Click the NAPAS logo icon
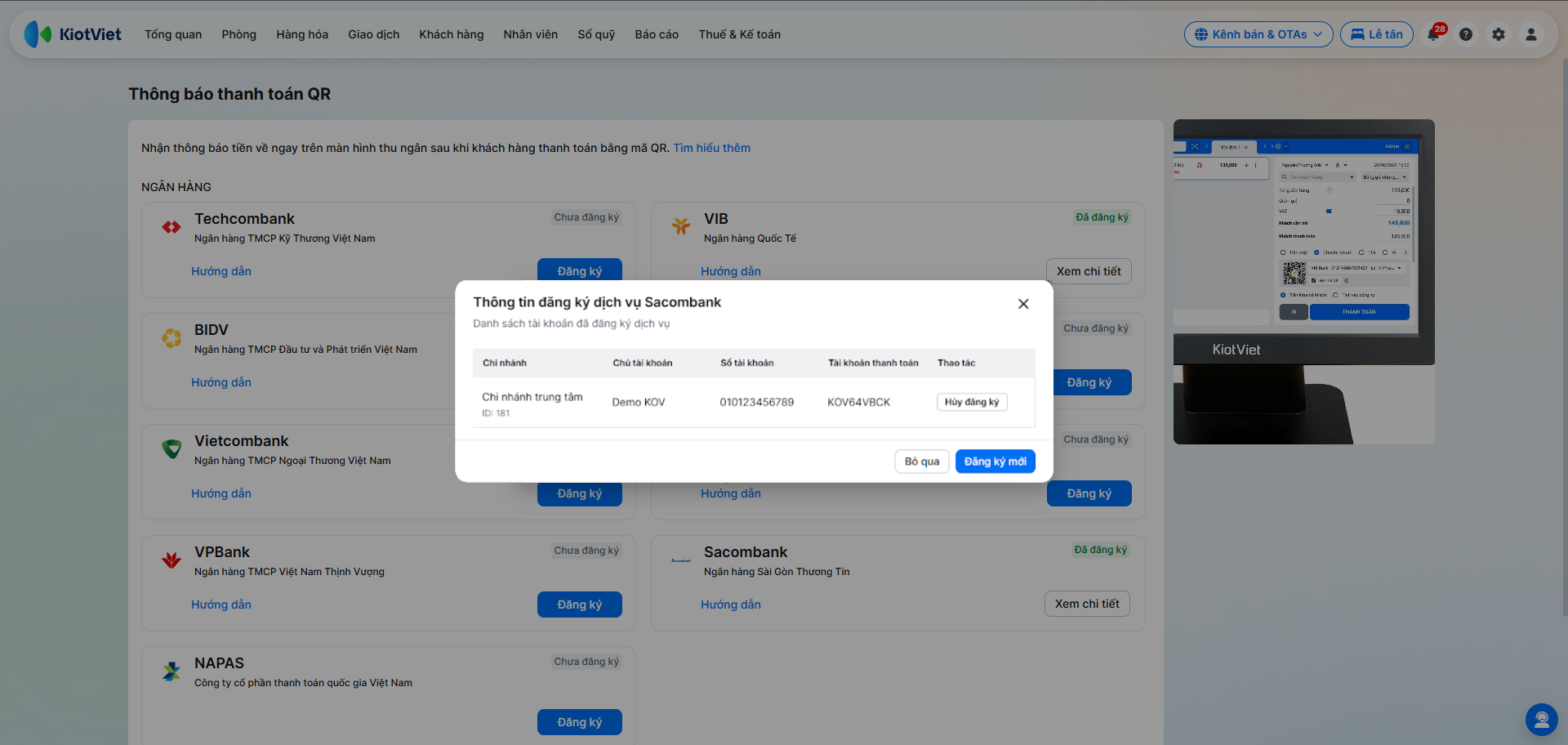 tap(171, 671)
